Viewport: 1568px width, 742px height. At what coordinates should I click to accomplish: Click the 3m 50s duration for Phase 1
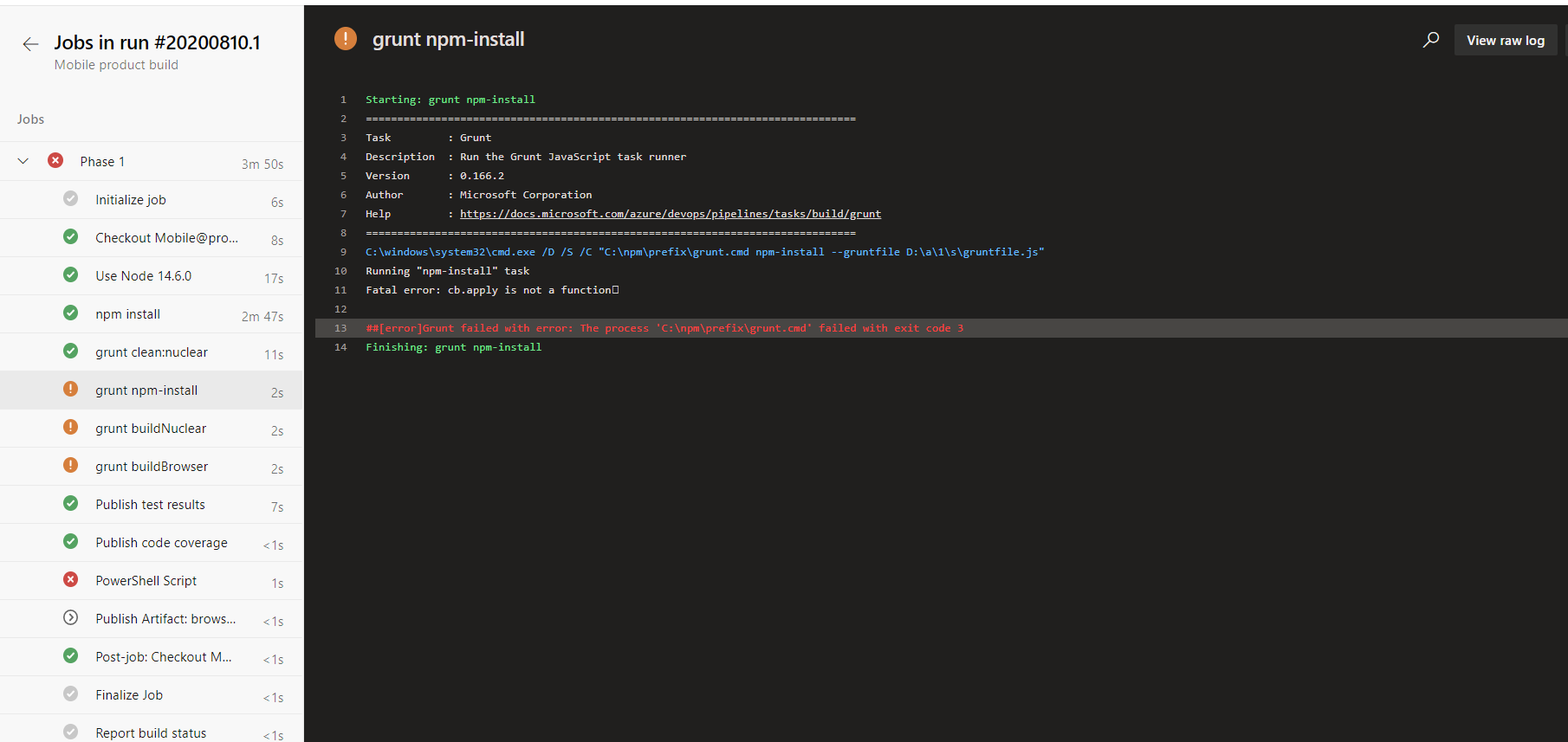(262, 164)
